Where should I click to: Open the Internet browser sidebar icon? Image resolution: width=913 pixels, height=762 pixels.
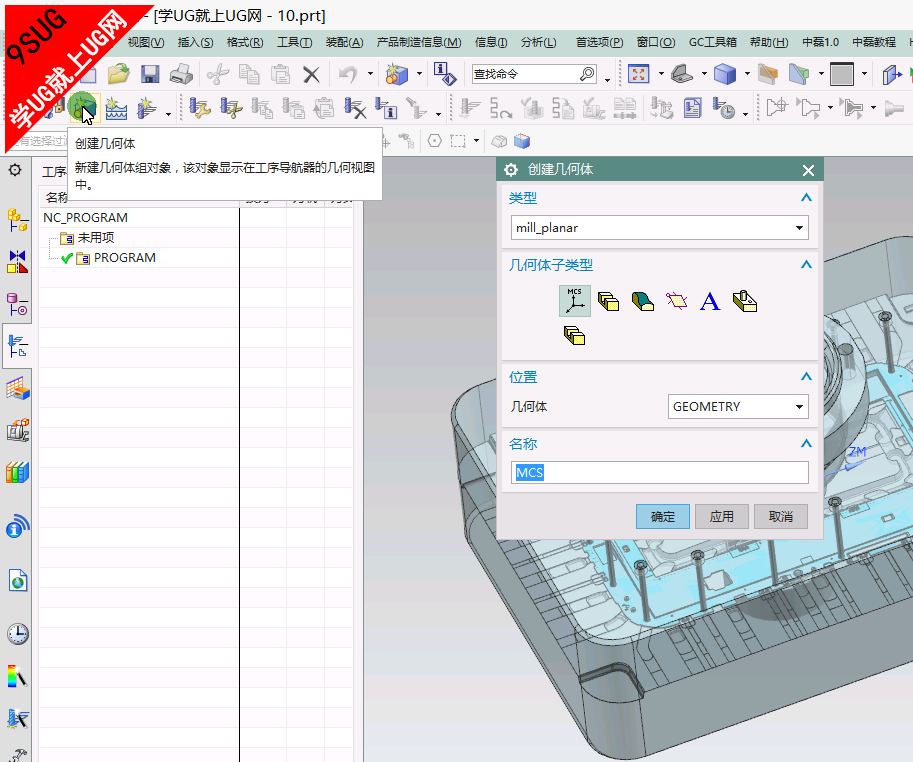coord(17,580)
